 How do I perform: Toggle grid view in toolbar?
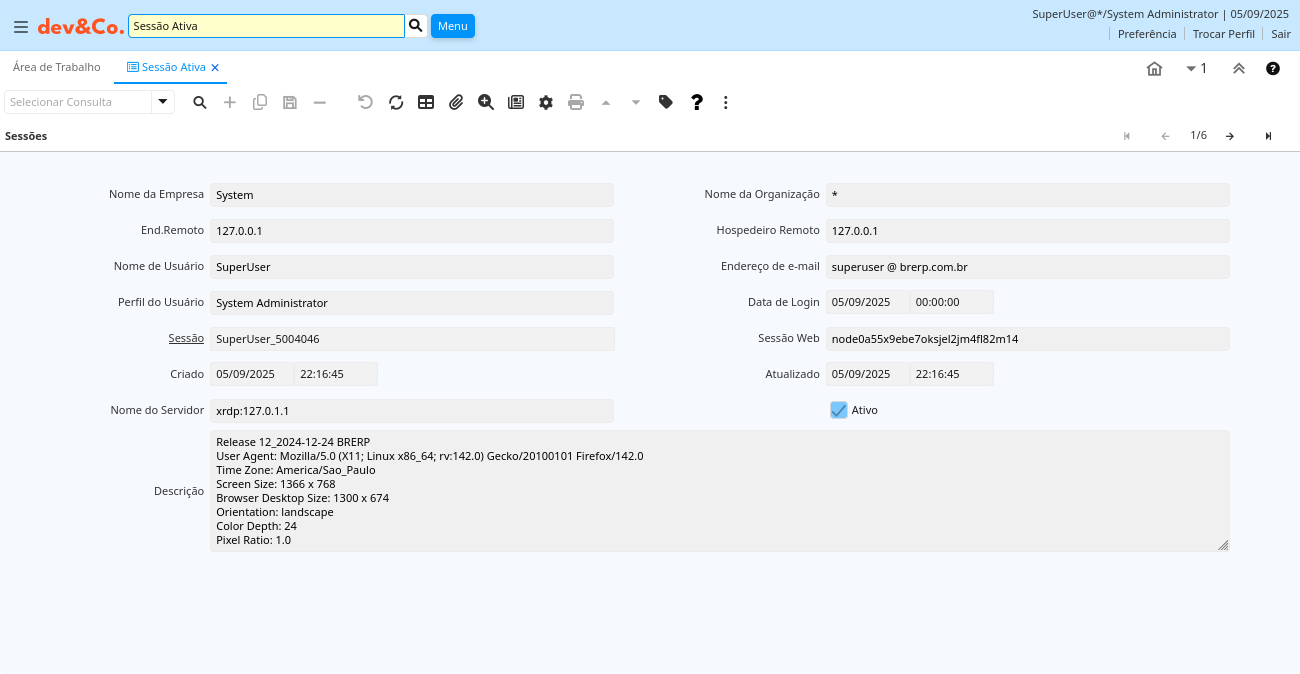pyautogui.click(x=426, y=102)
